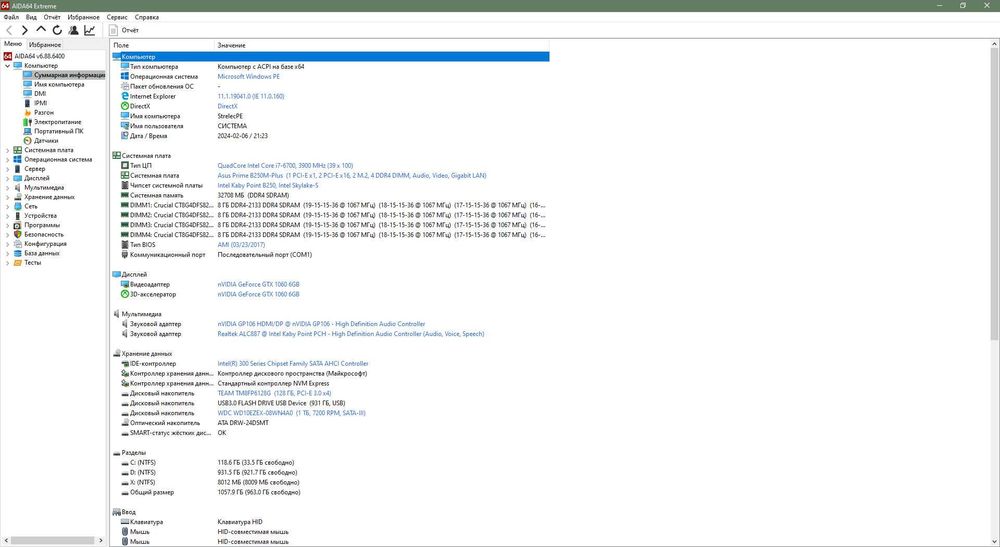Expand the Дисплей tree node
Screen dimensions: 1000x547
click(x=7, y=178)
